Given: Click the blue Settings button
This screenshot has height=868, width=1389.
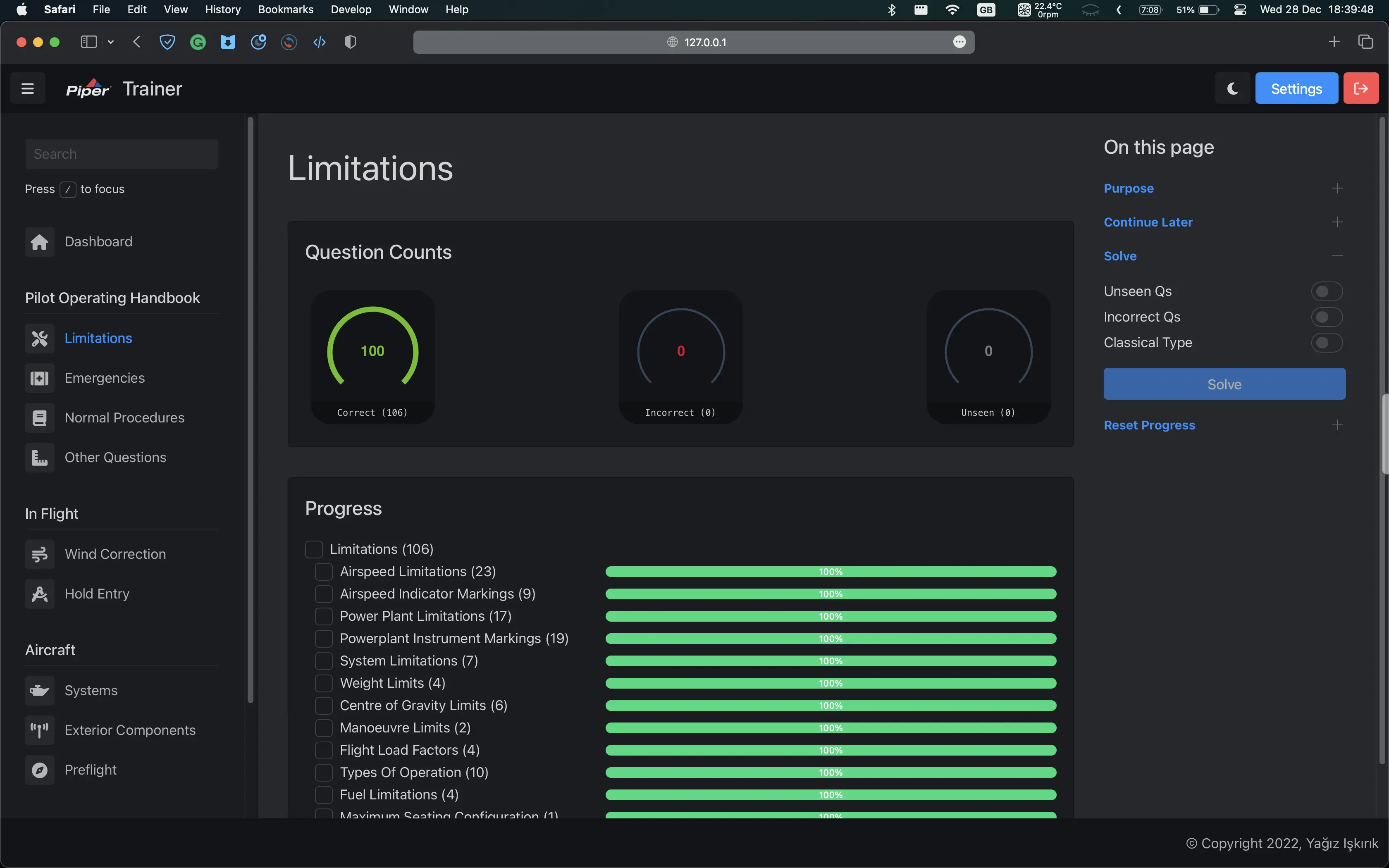Looking at the screenshot, I should click(1296, 88).
